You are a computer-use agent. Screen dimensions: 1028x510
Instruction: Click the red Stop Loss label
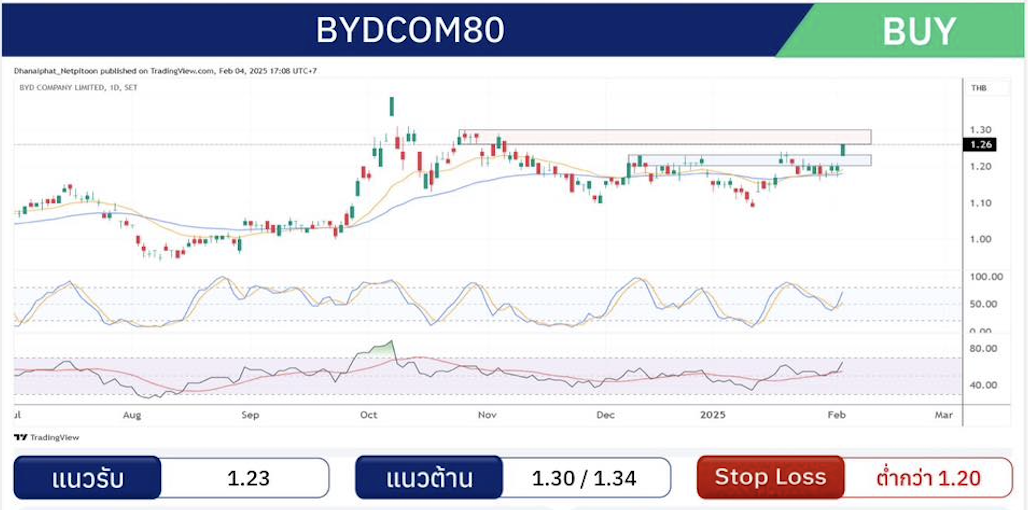pos(770,477)
